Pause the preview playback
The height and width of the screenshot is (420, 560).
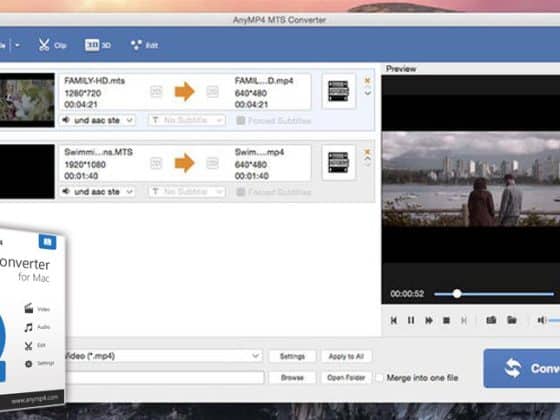click(x=411, y=320)
